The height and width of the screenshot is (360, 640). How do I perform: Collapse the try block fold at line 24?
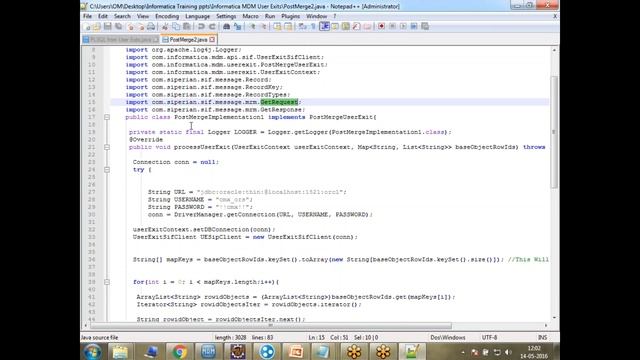click(x=107, y=169)
